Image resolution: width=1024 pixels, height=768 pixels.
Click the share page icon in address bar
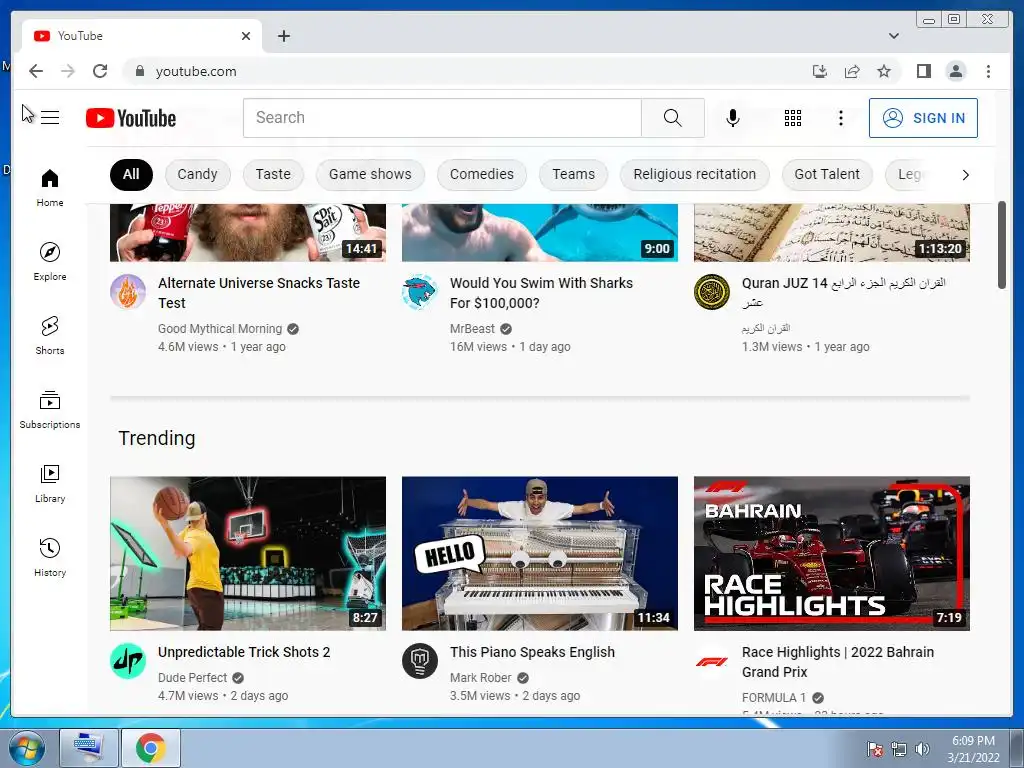[x=852, y=71]
